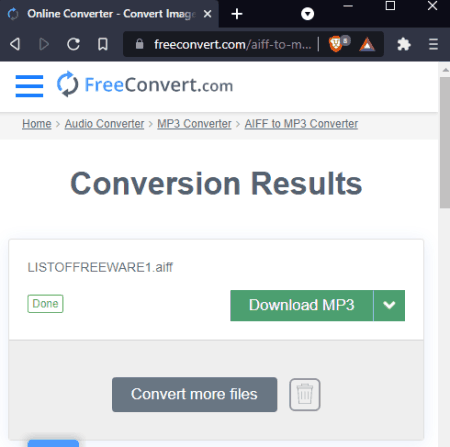450x447 pixels.
Task: Open the AIFF to MP3 Converter link
Action: coord(301,124)
